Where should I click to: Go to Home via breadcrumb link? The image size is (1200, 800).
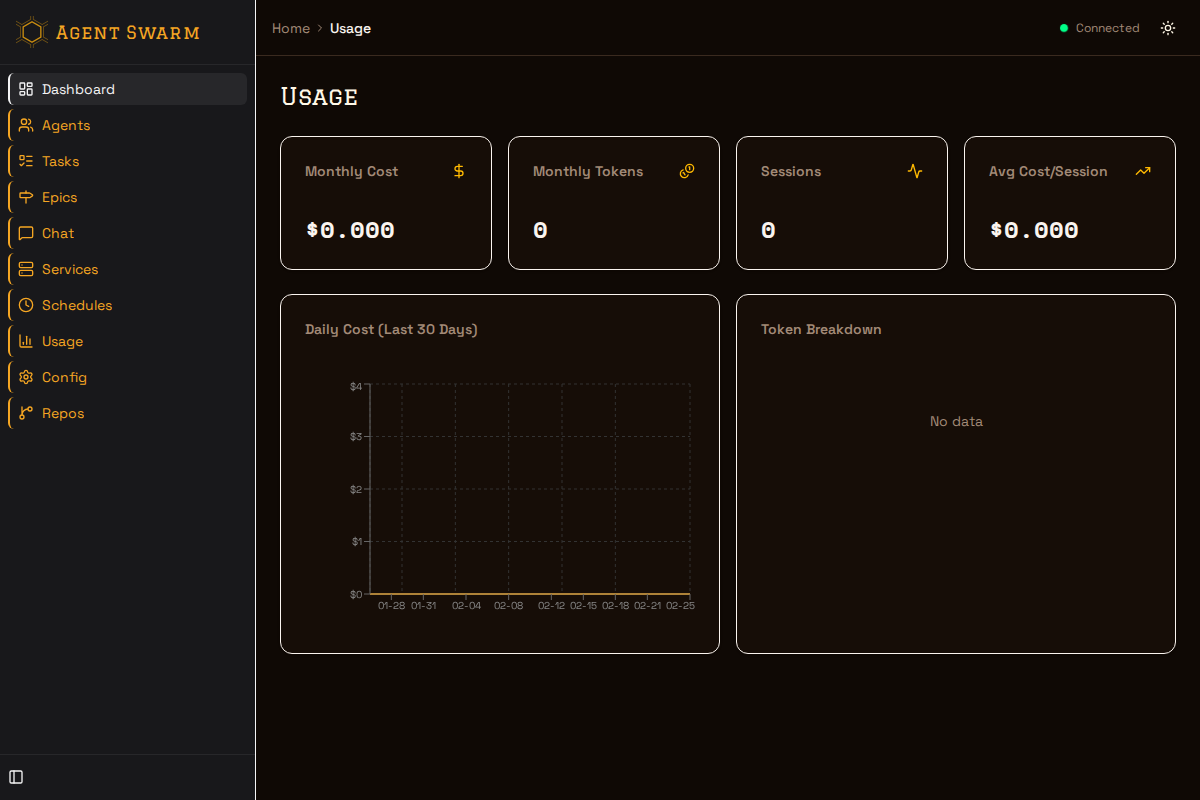click(x=291, y=28)
